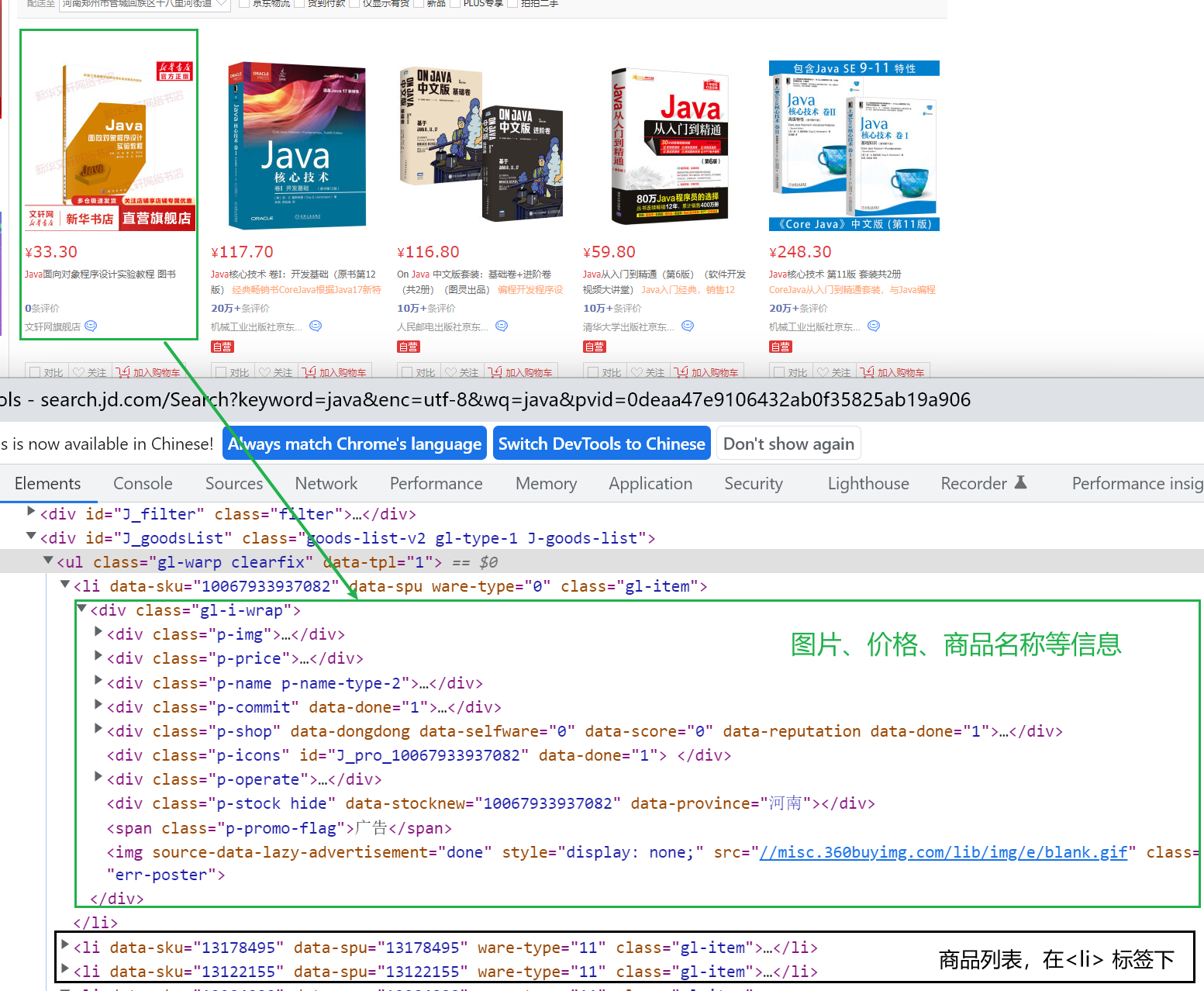The height and width of the screenshot is (991, 1204).
Task: Expand the div id J_filter node
Action: pos(31,511)
